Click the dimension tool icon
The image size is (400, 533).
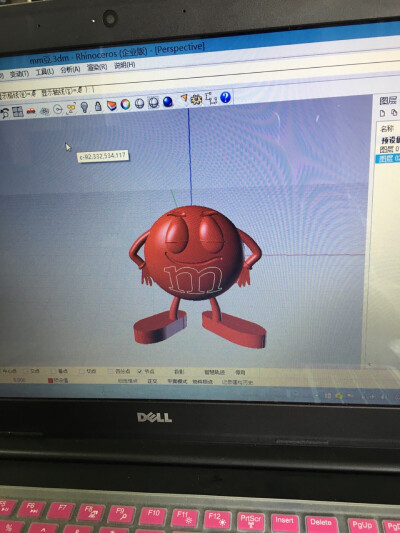click(x=211, y=98)
